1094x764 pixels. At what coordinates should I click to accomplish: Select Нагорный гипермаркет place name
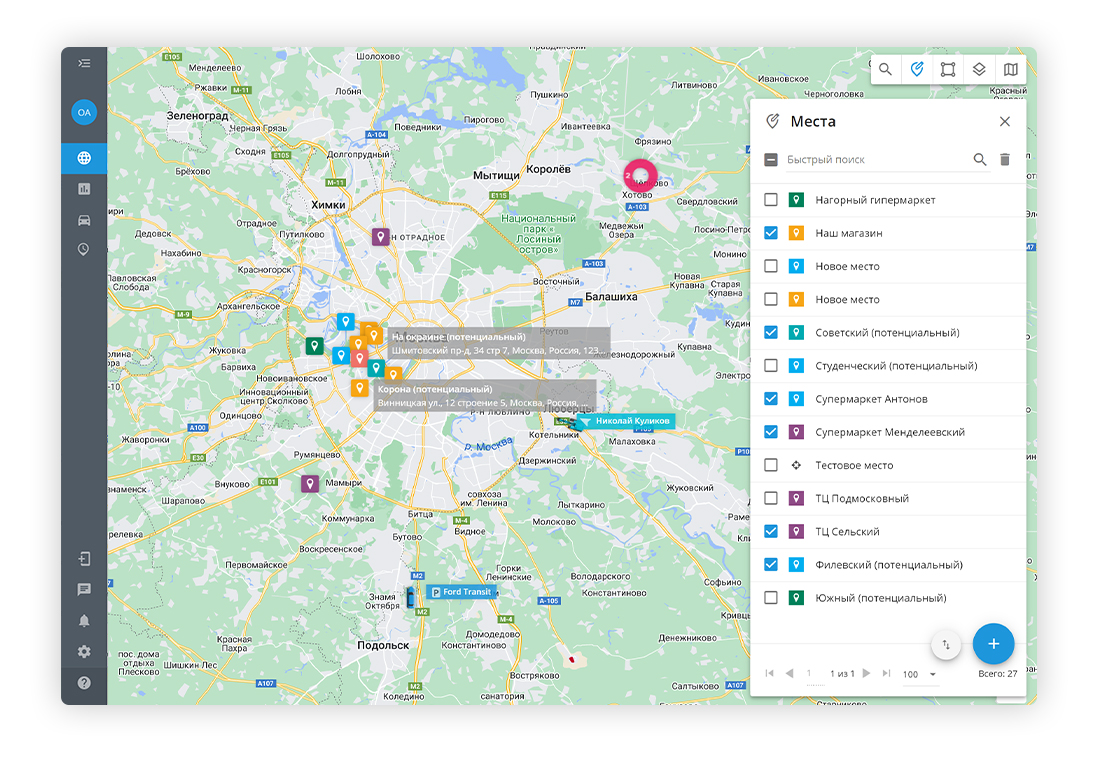875,200
